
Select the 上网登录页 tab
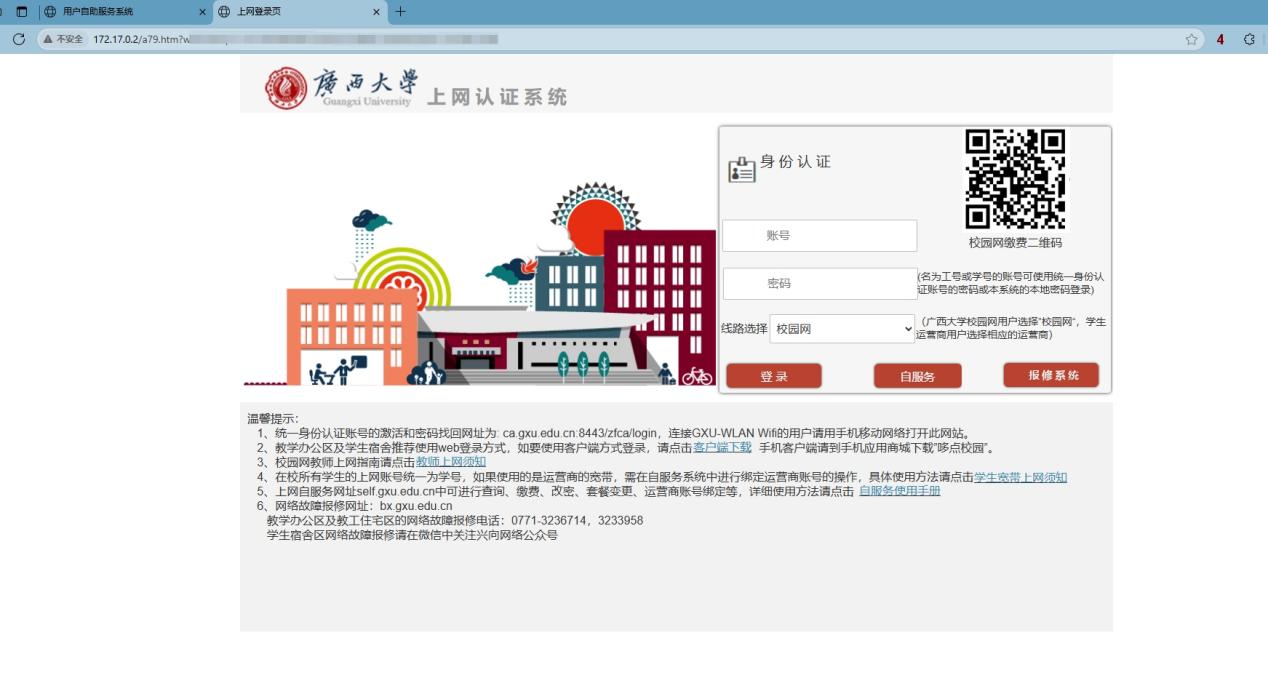pyautogui.click(x=290, y=12)
